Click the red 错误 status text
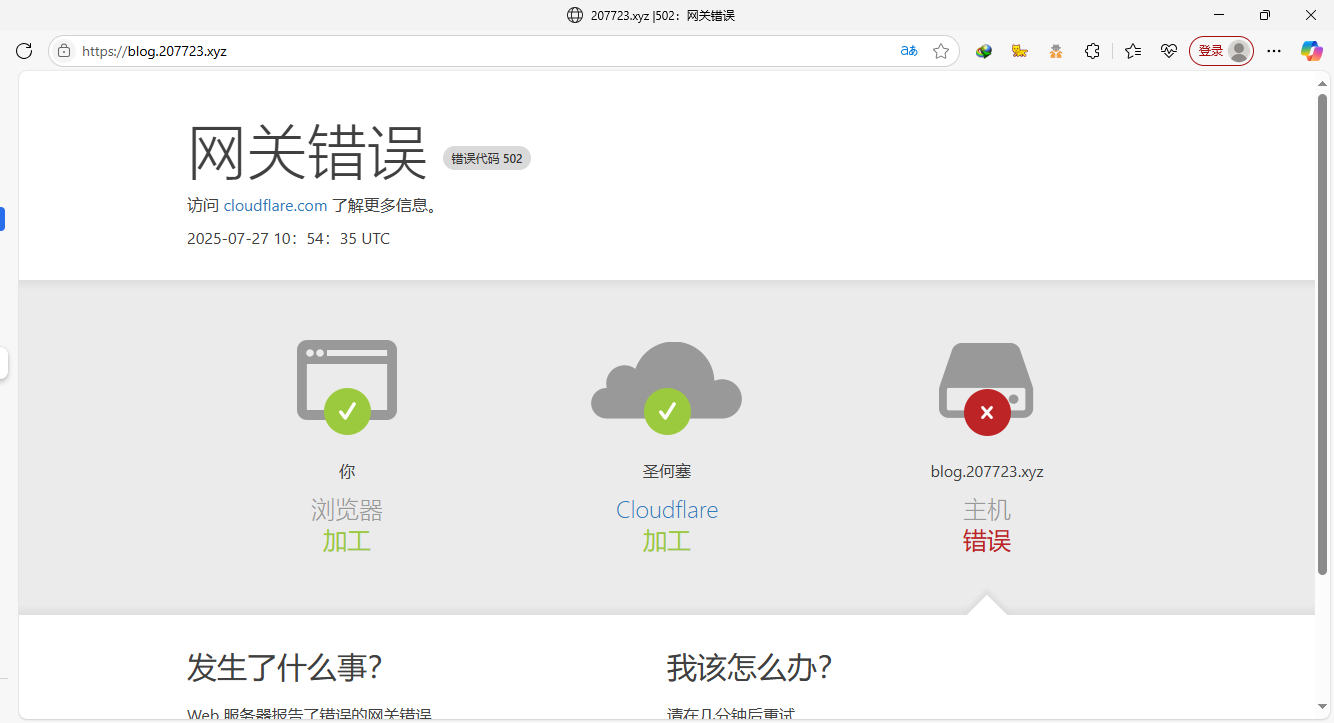 click(x=987, y=541)
